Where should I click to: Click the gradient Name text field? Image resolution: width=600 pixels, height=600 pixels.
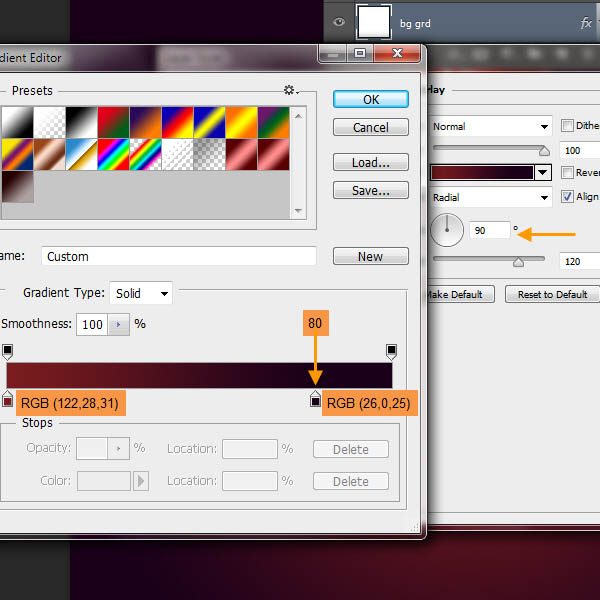pos(178,256)
